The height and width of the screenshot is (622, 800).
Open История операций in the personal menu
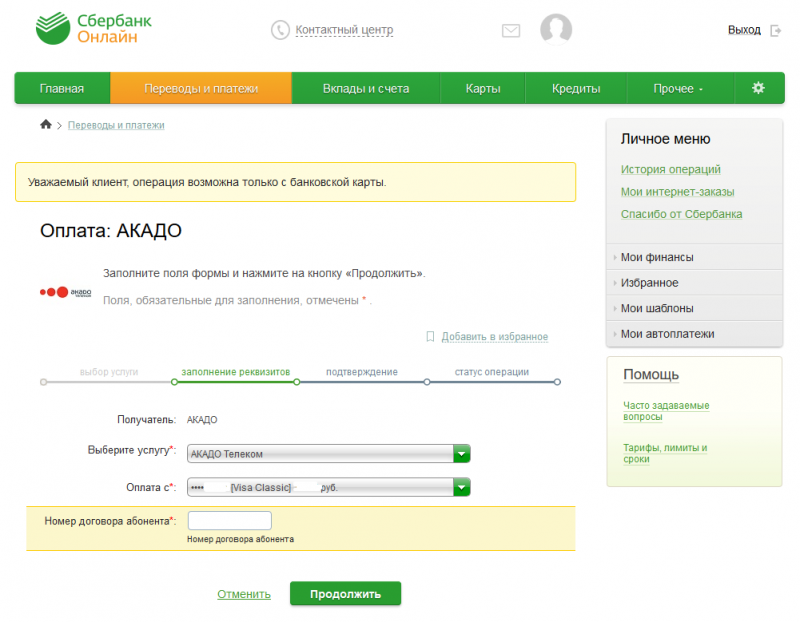(670, 169)
